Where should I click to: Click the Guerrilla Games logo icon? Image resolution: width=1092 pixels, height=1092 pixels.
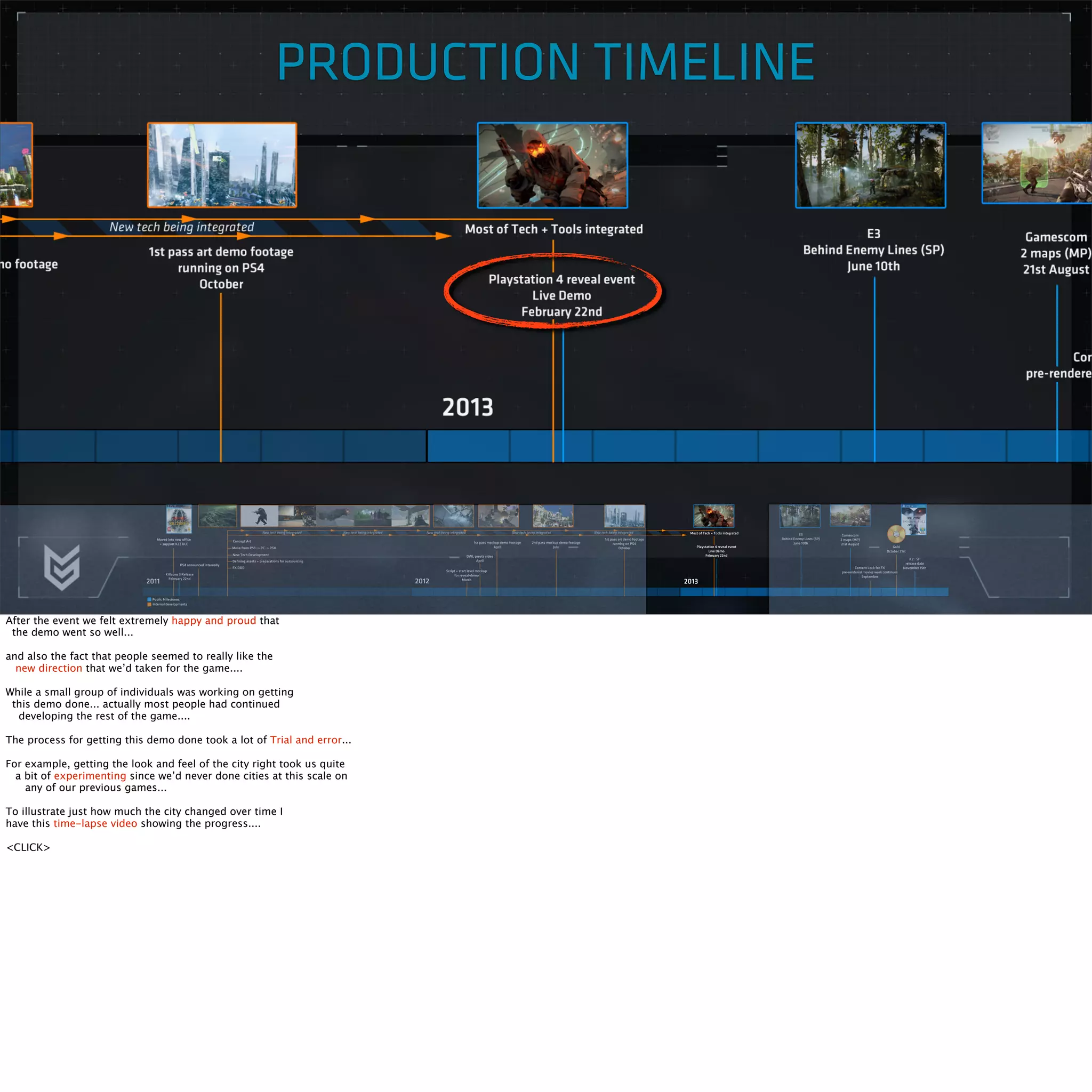(x=62, y=567)
